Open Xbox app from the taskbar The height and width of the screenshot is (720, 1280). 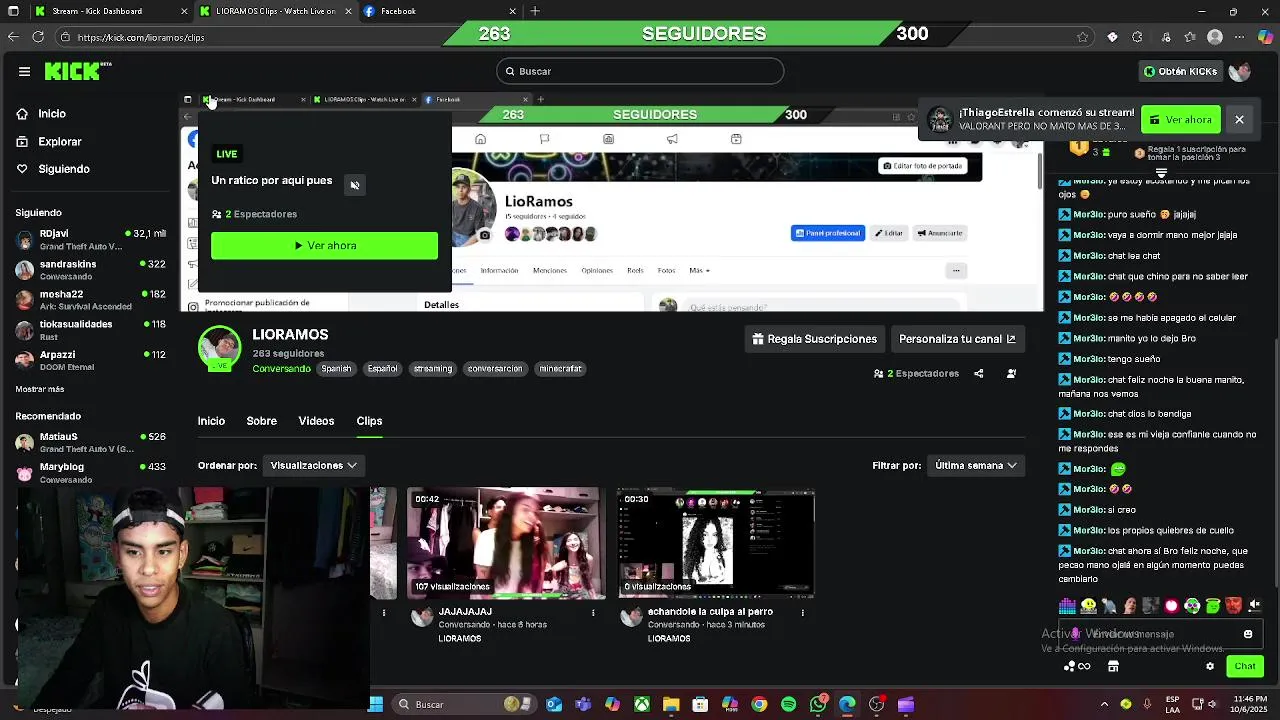point(642,704)
